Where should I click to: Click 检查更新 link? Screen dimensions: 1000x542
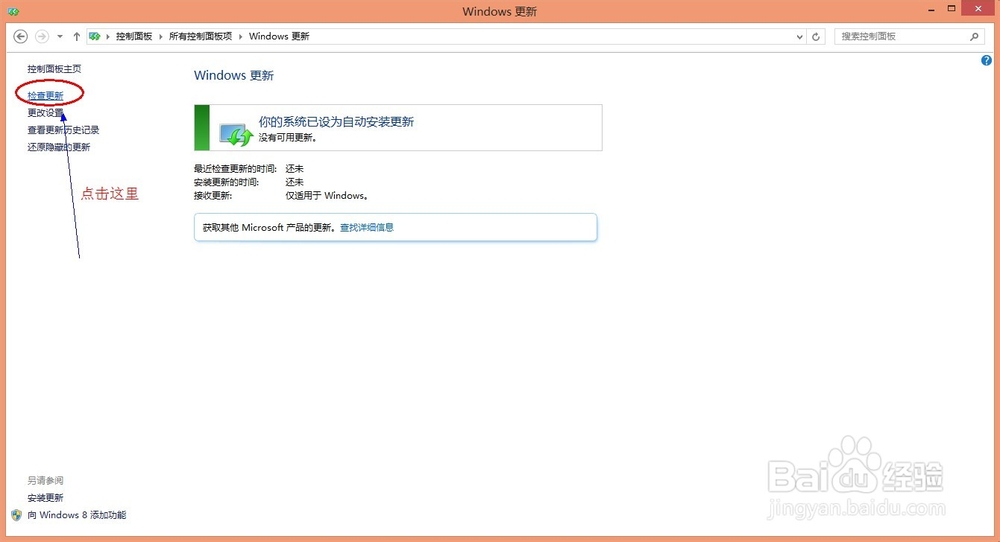point(45,96)
